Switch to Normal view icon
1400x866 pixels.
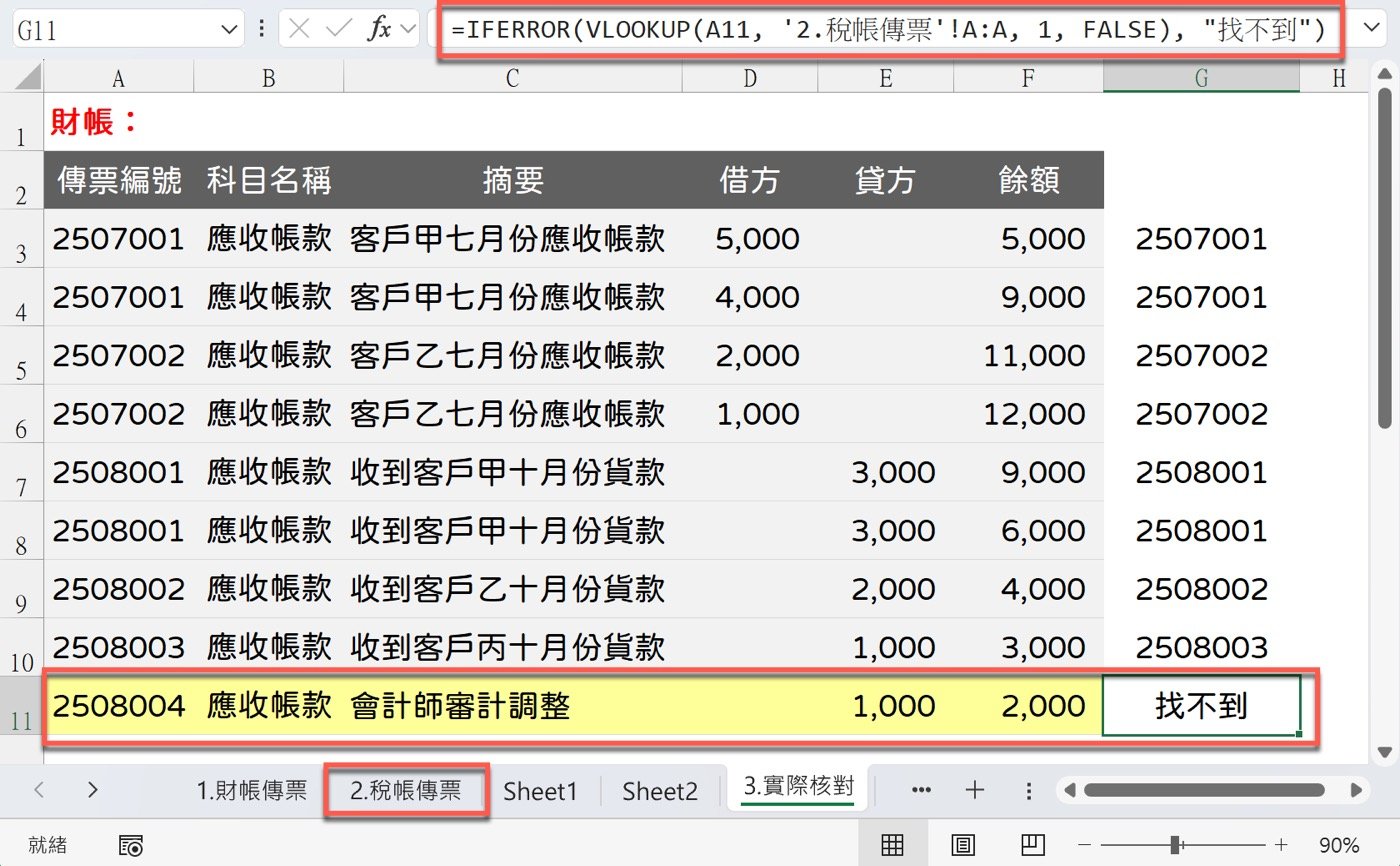click(893, 845)
